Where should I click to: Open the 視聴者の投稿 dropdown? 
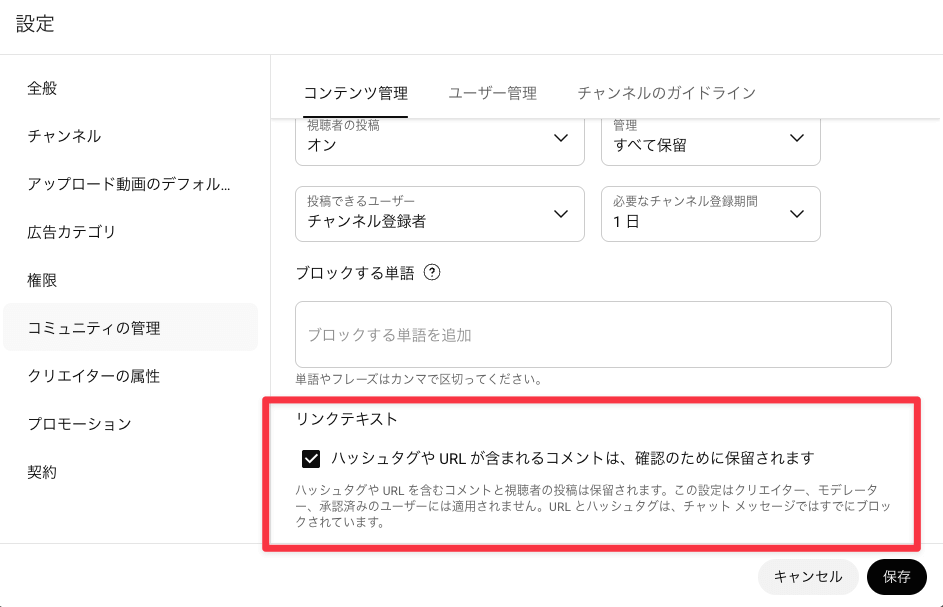click(x=439, y=141)
